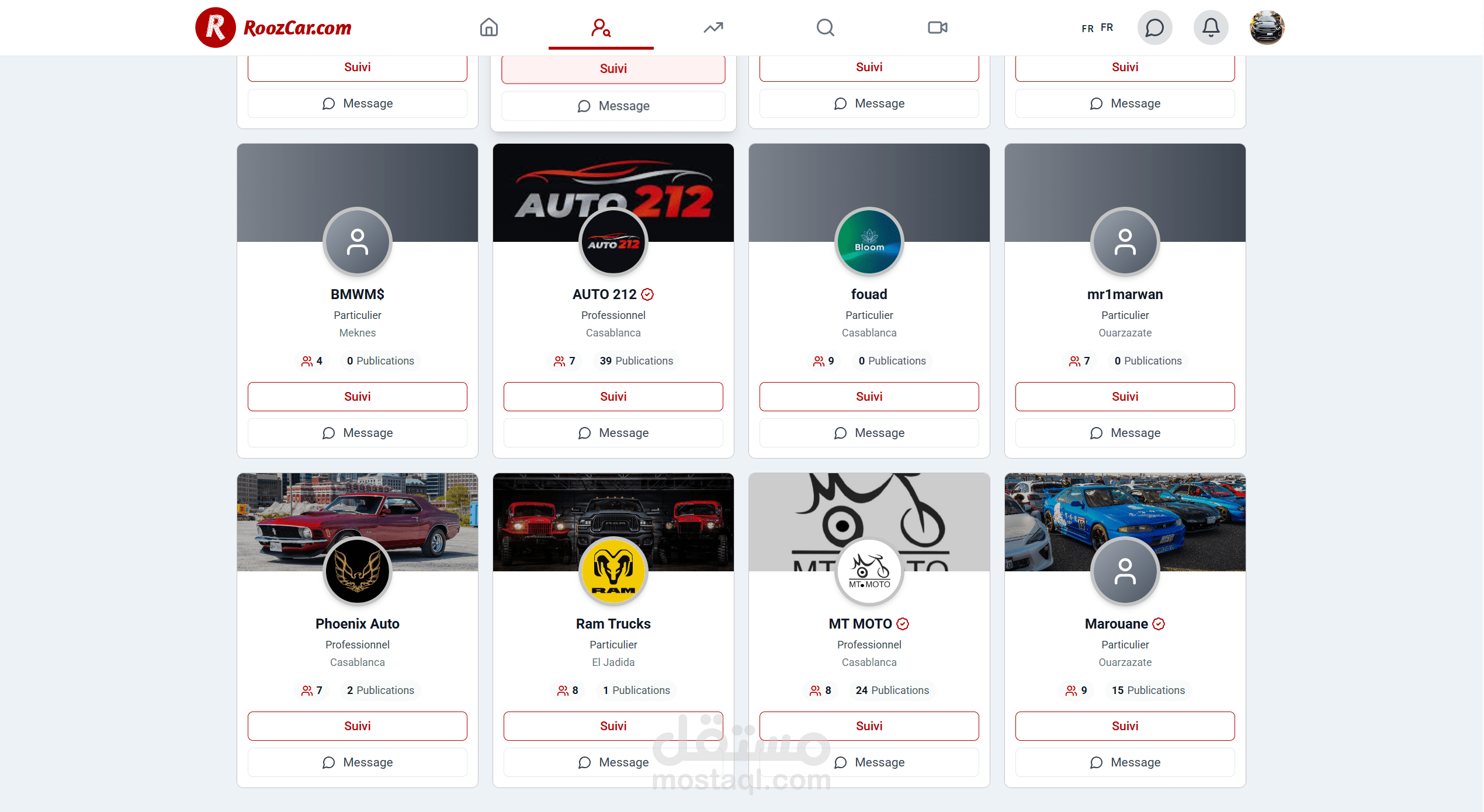The width and height of the screenshot is (1484, 812).
Task: Follow AUTO 212 with Suivi button
Action: pos(613,397)
